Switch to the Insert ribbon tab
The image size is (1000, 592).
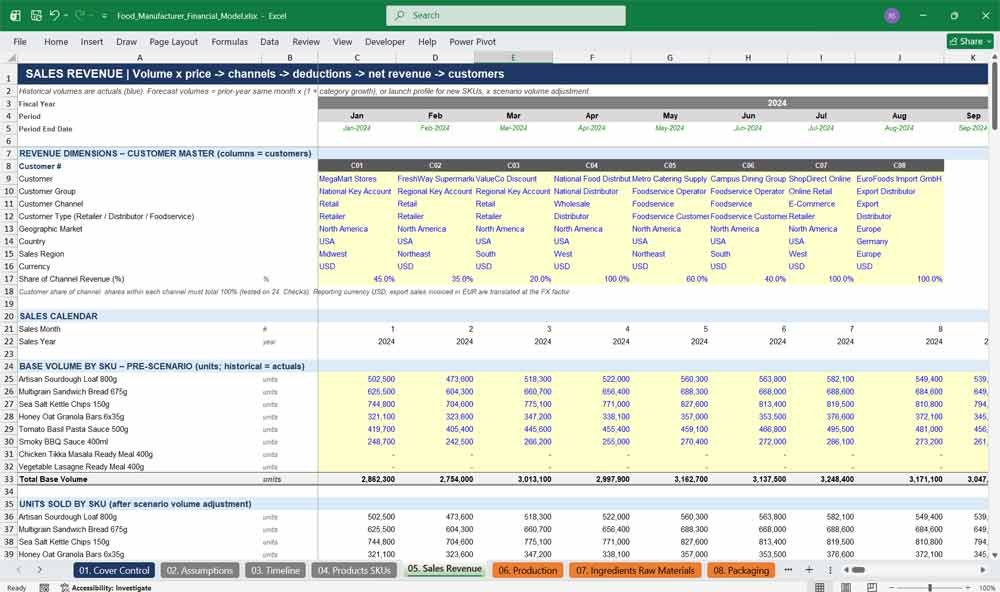point(92,41)
